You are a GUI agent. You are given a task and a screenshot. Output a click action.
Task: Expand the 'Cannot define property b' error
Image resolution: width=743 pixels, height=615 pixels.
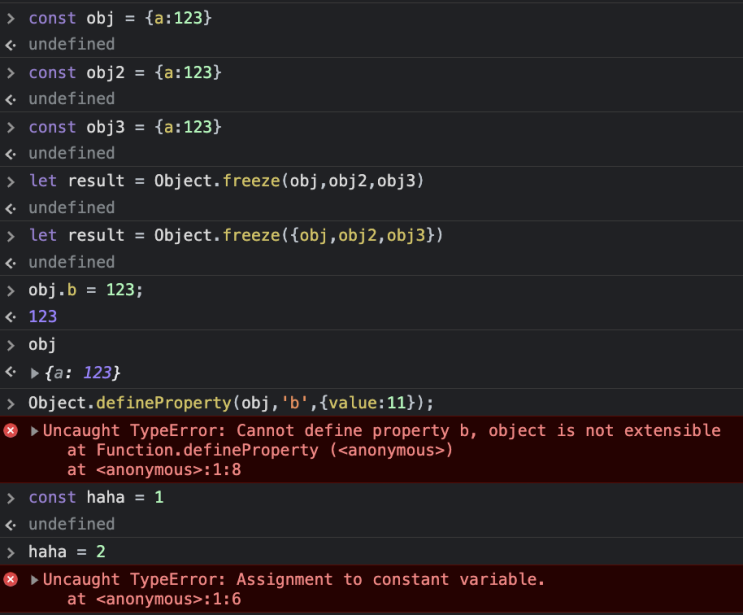pos(34,431)
